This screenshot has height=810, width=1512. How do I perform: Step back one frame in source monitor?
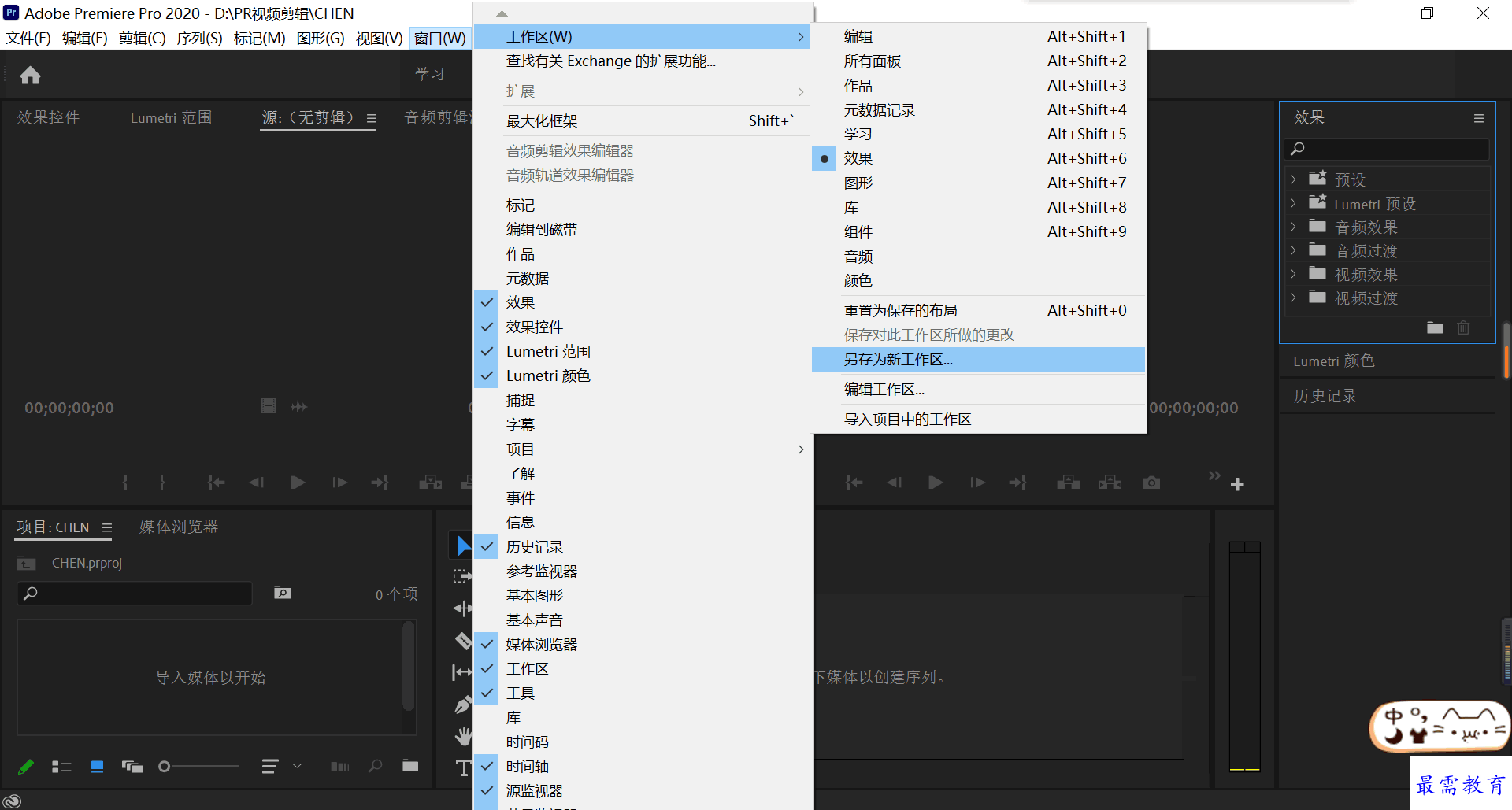(x=256, y=483)
